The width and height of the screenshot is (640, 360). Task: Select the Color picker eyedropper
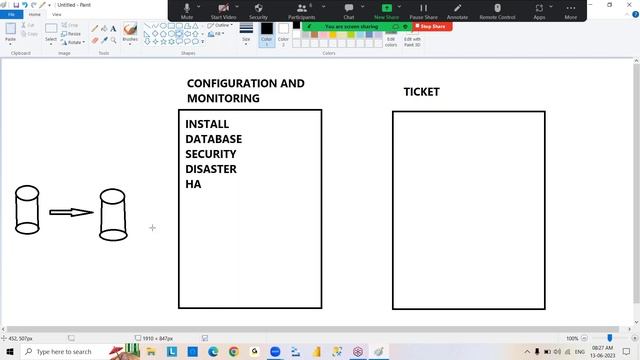tap(104, 40)
